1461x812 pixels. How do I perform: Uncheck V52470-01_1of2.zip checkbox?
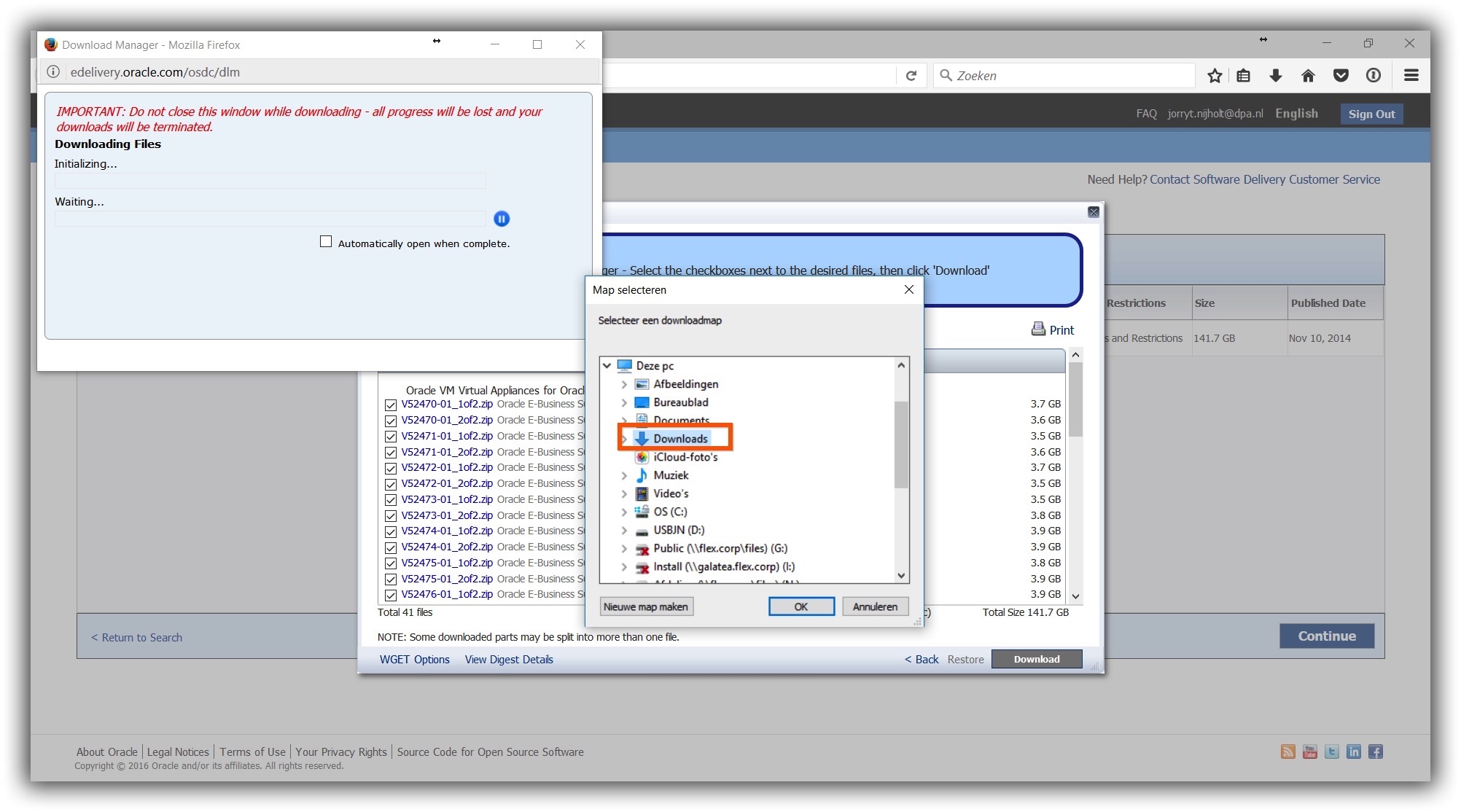coord(391,405)
